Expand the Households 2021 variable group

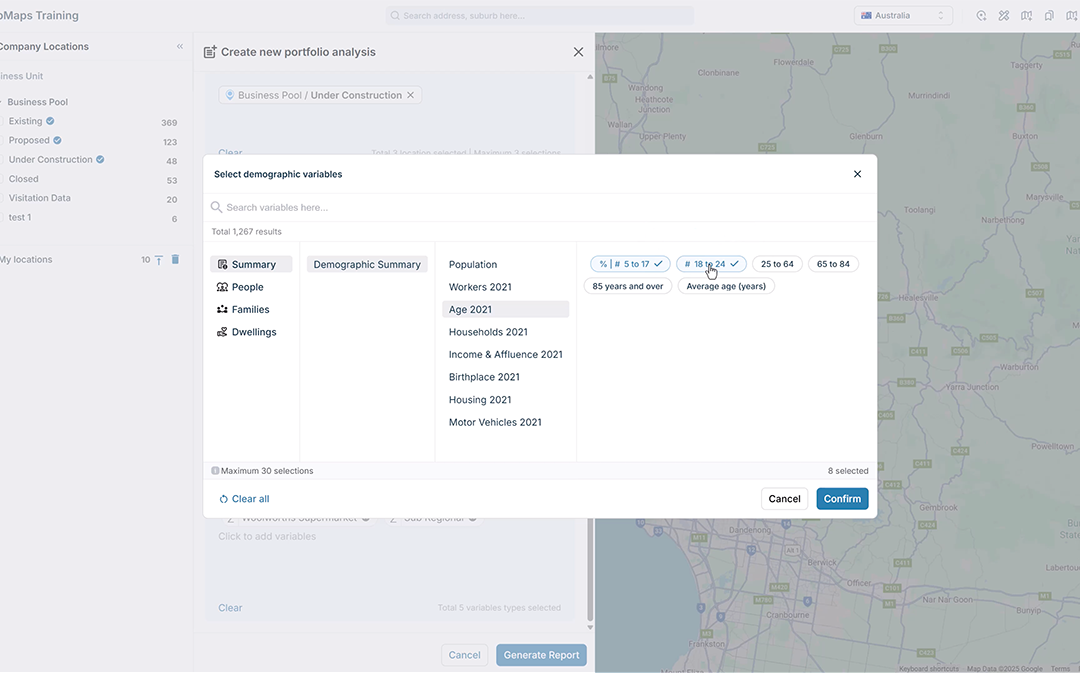coord(488,332)
